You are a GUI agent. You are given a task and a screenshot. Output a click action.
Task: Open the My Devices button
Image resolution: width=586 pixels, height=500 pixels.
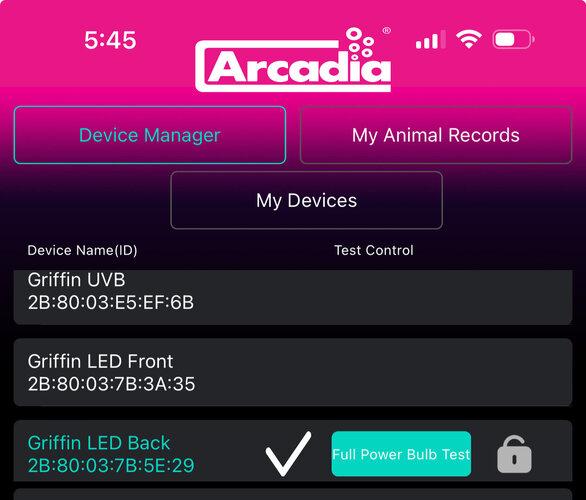[306, 200]
